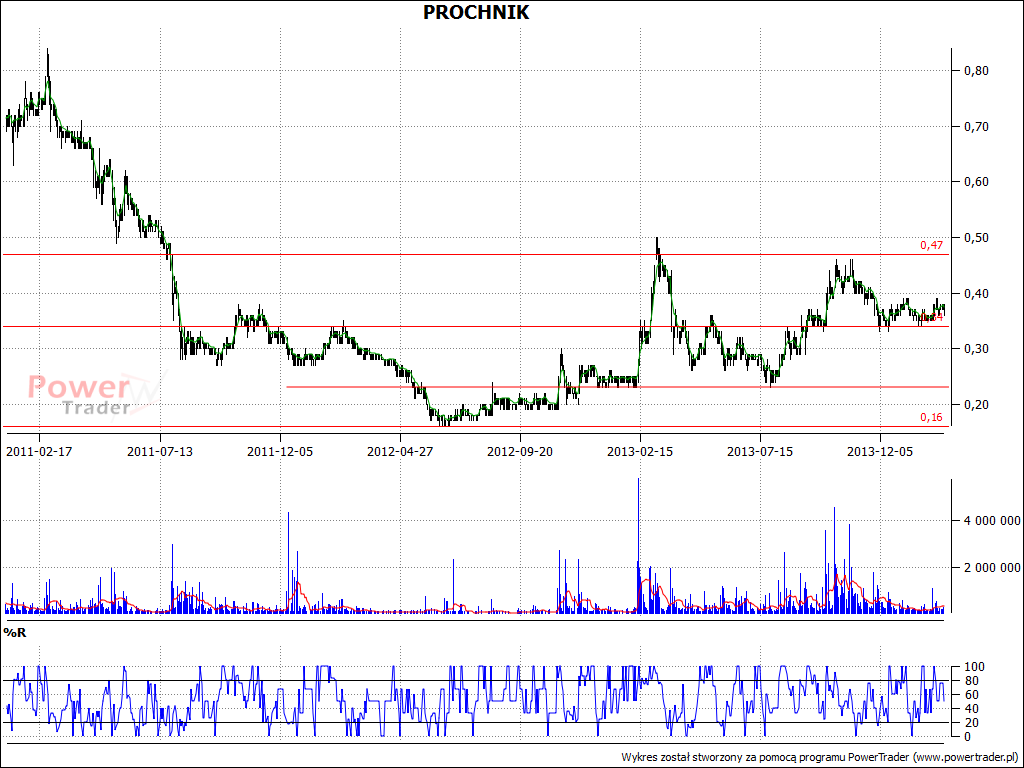Click the 0,20 price axis label
Image resolution: width=1024 pixels, height=768 pixels.
coord(976,405)
